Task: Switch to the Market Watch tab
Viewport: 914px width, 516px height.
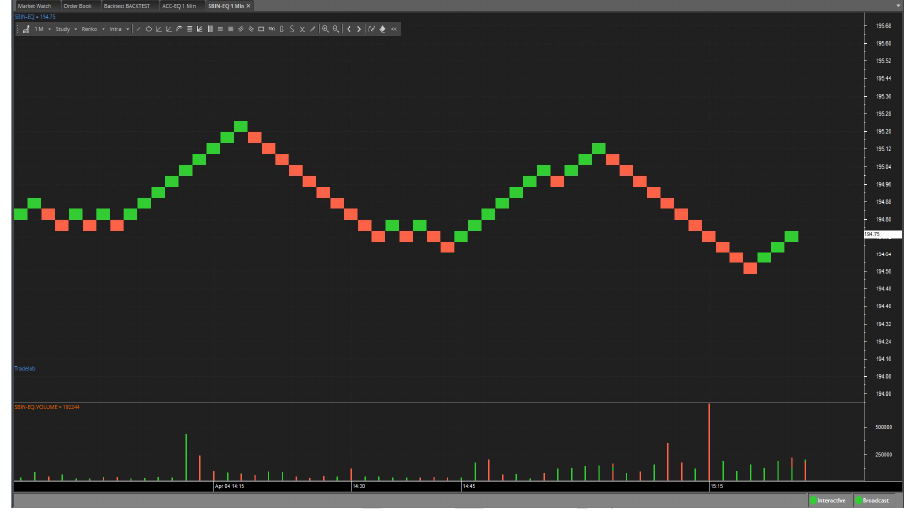Action: pos(34,5)
